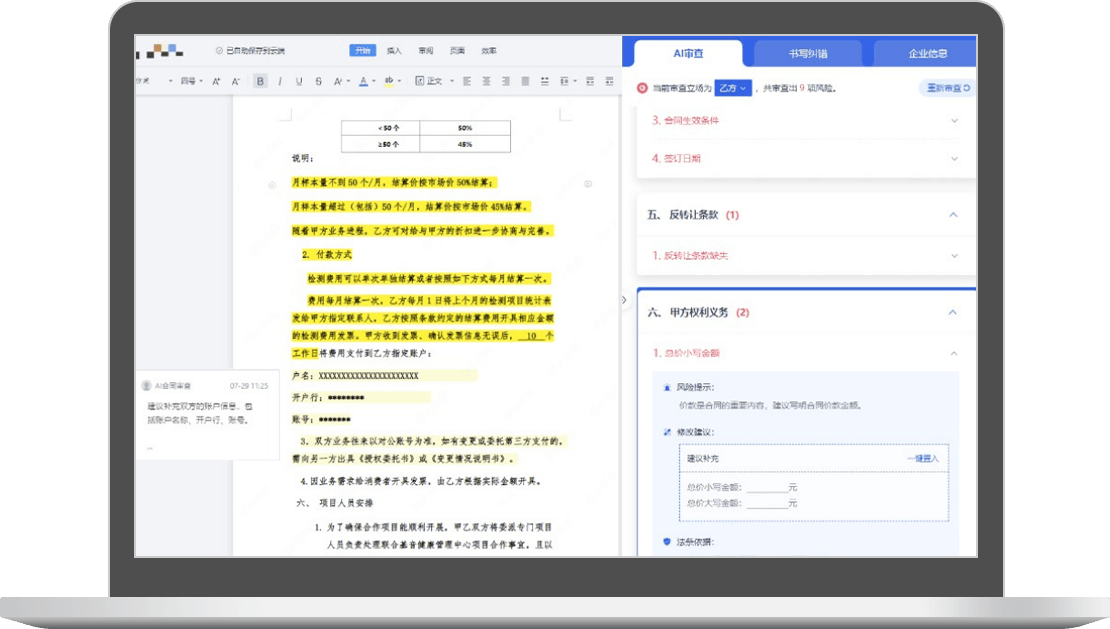
Task: Increase font size with A+ icon
Action: click(216, 81)
